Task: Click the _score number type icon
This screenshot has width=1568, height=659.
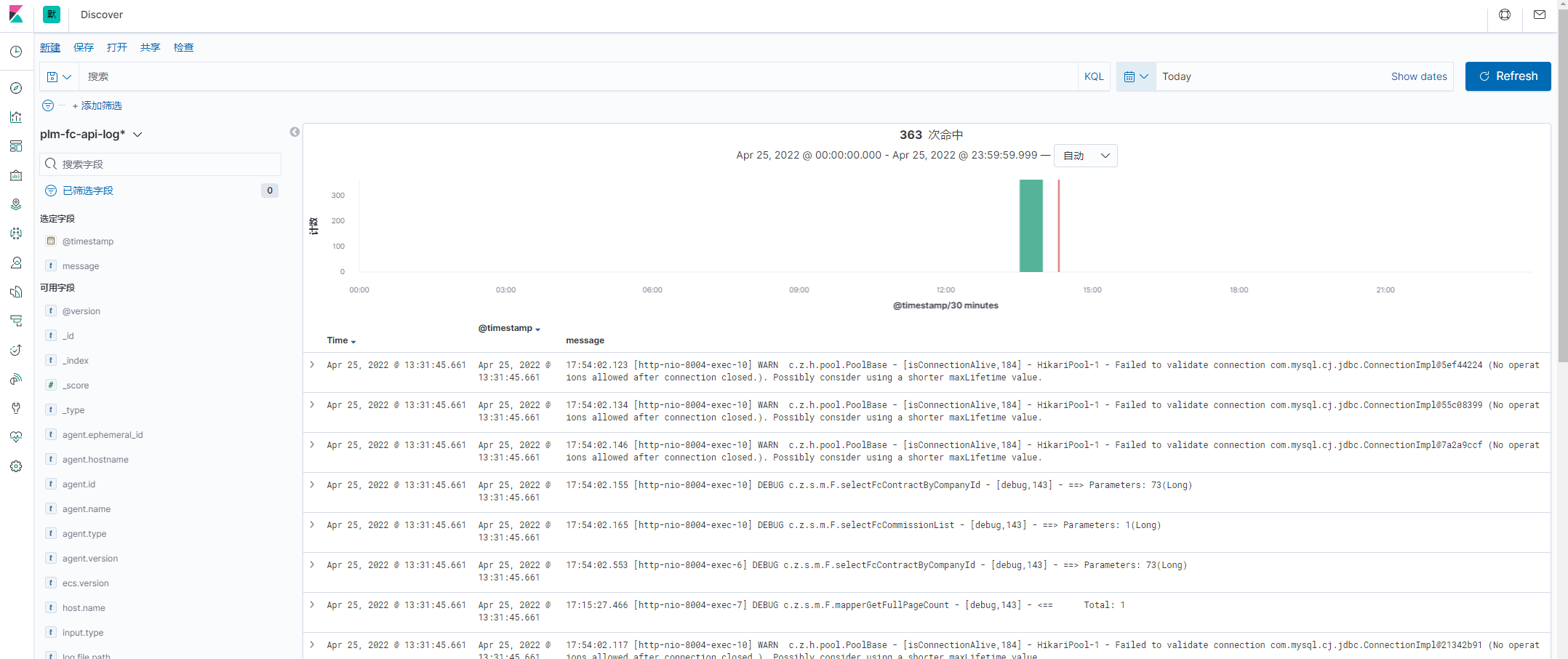Action: click(51, 385)
